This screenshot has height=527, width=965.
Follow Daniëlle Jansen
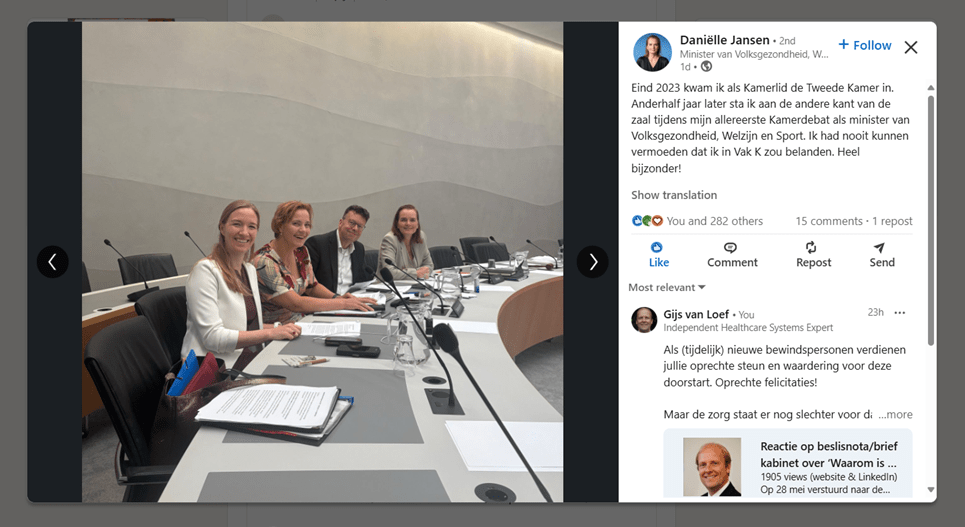pyautogui.click(x=865, y=45)
